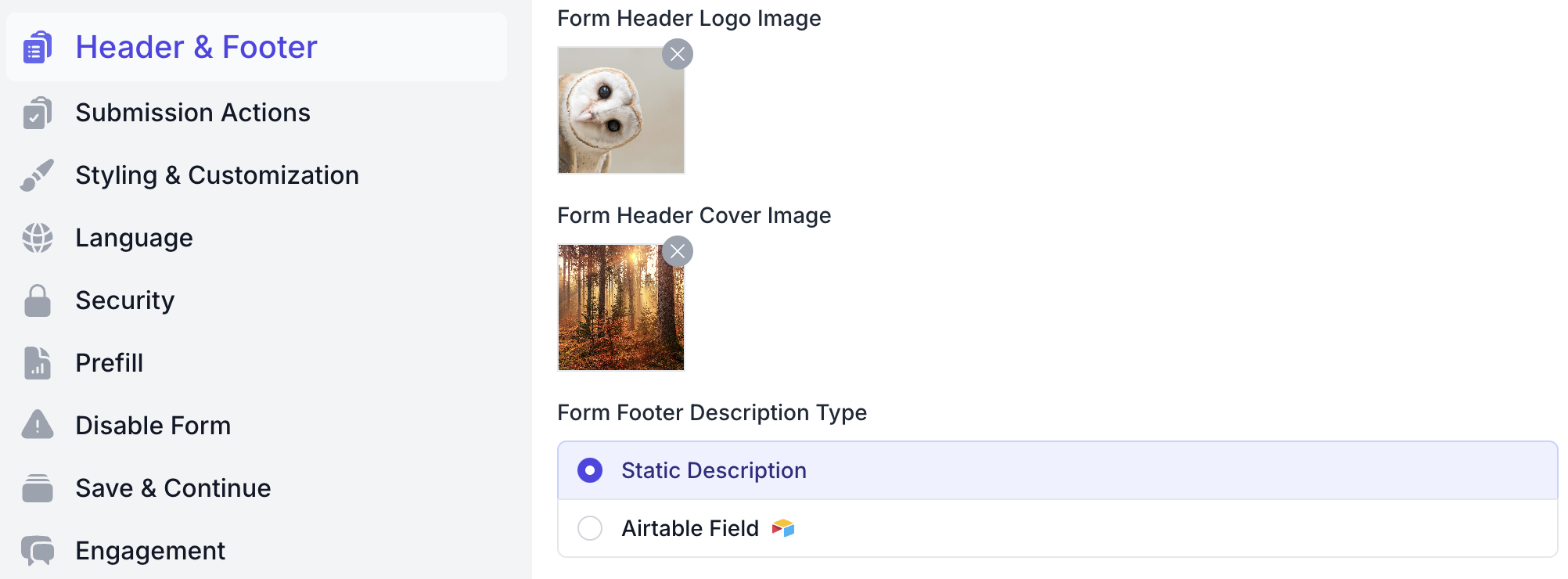Open the Security settings section
Screen dimensions: 1568x579
tap(124, 300)
